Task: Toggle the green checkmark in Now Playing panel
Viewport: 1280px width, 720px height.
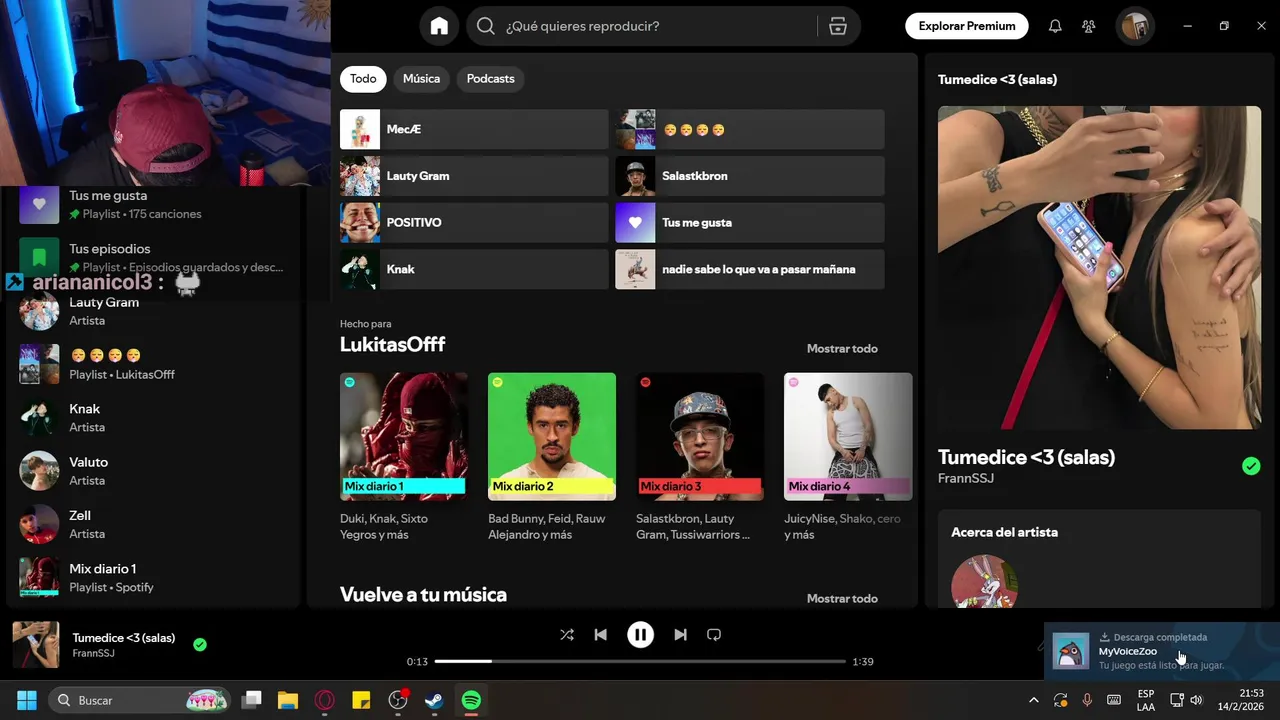Action: pyautogui.click(x=1251, y=466)
